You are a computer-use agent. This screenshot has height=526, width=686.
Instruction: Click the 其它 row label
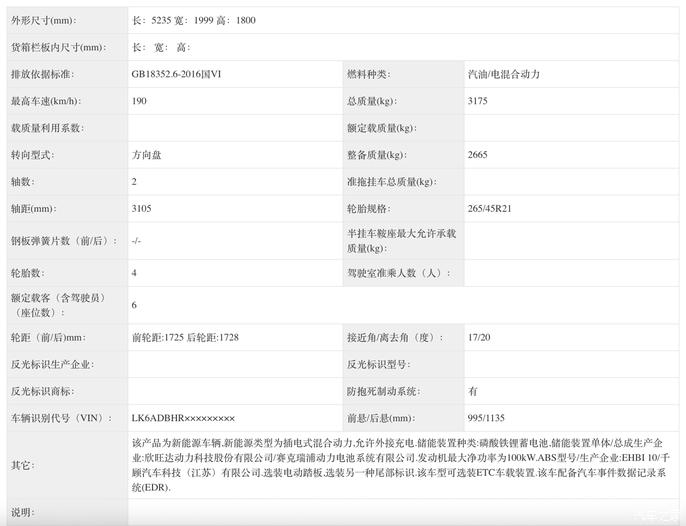[23, 465]
